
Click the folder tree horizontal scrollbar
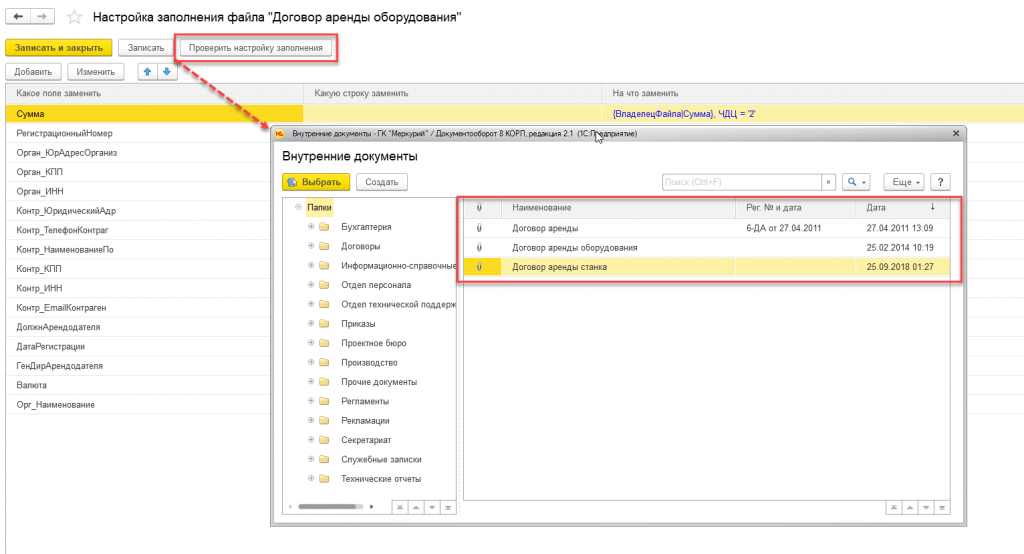tap(328, 506)
